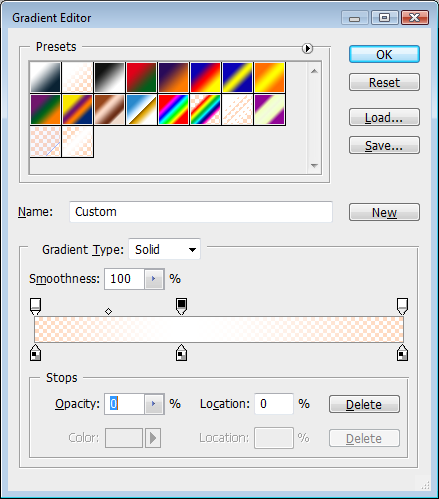The width and height of the screenshot is (439, 499).
Task: Select the last preset in the third row
Action: point(78,142)
